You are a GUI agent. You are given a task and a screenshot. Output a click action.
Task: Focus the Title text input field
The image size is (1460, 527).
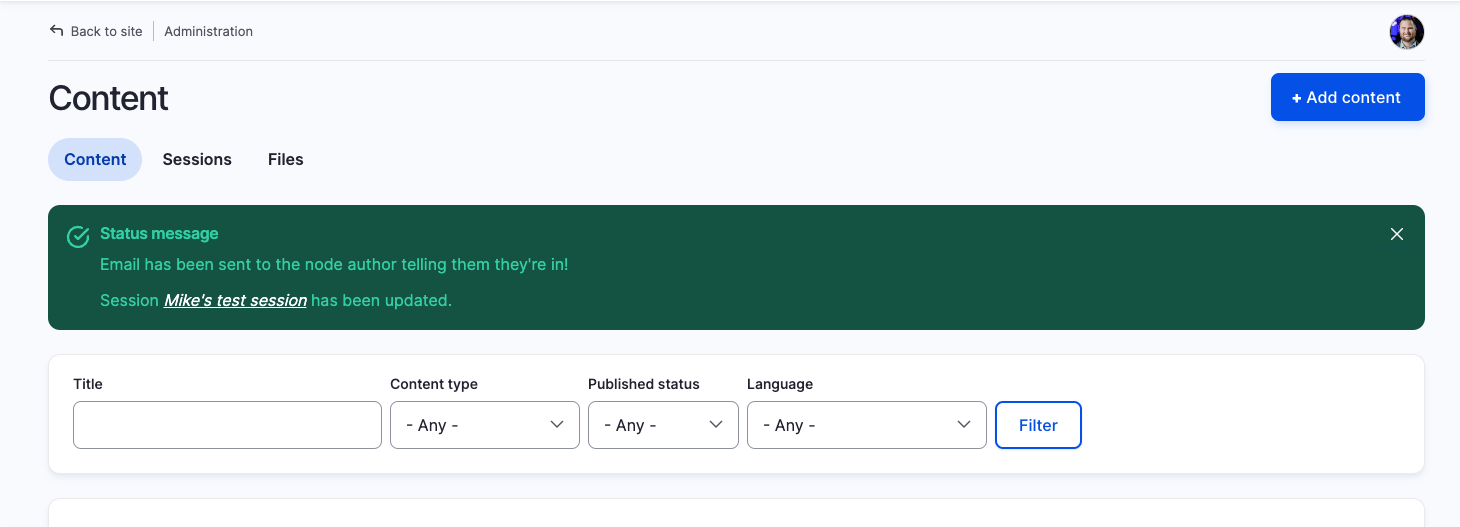tap(227, 425)
